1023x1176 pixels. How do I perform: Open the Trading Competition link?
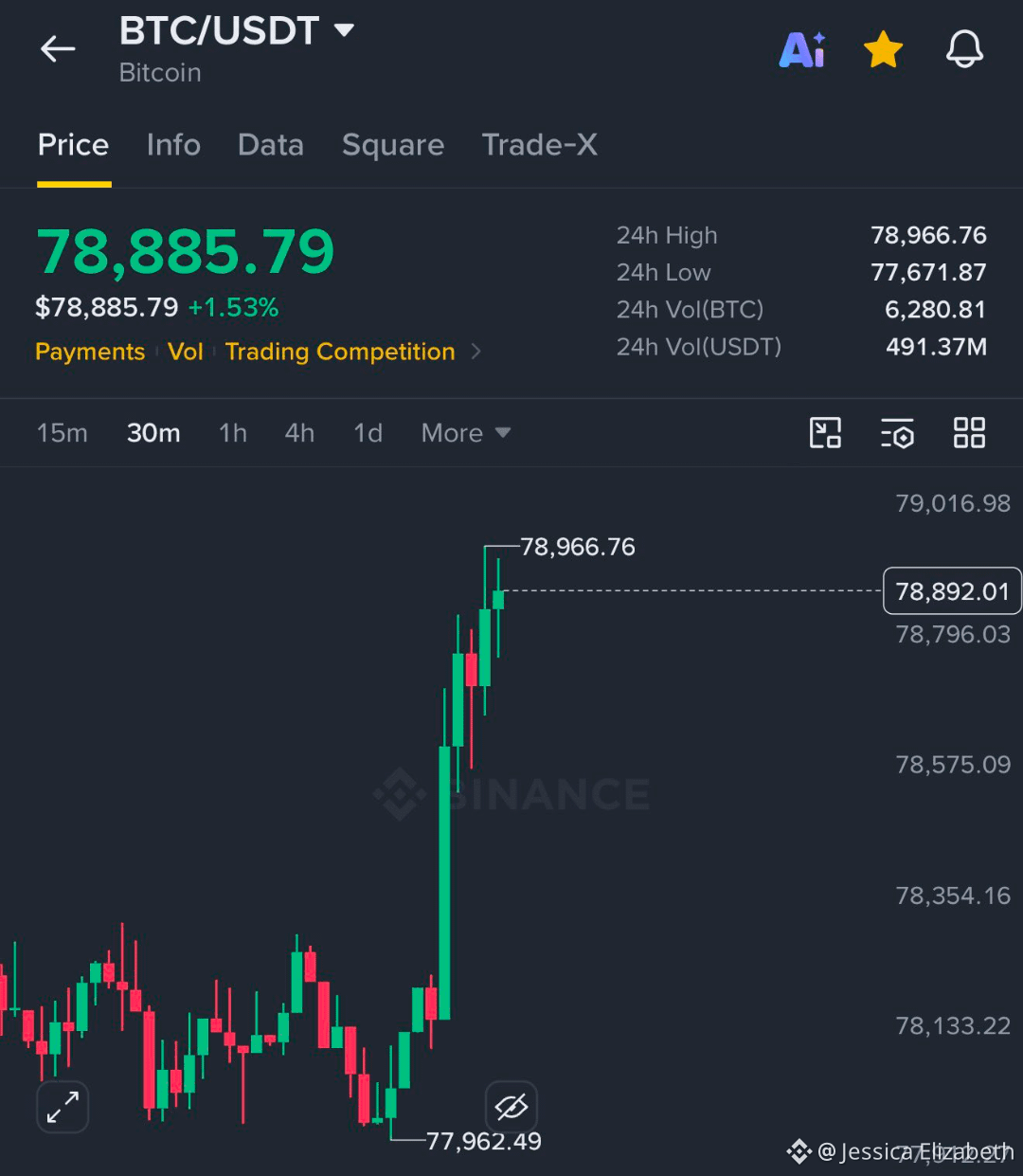(x=340, y=352)
